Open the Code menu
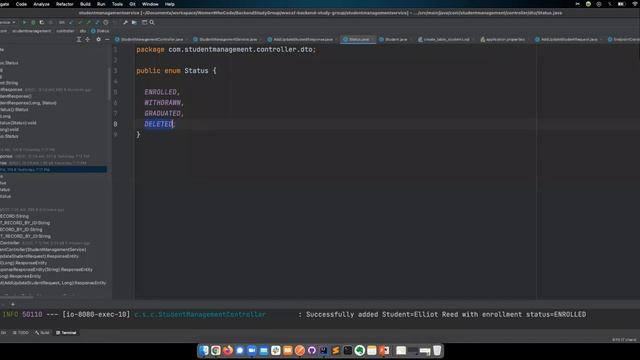 pos(21,4)
